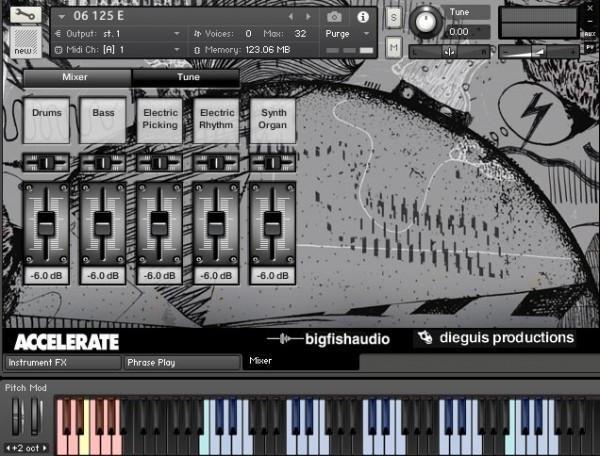This screenshot has width=600, height=456.
Task: Shift keyboard octave down arrow
Action: (8, 448)
